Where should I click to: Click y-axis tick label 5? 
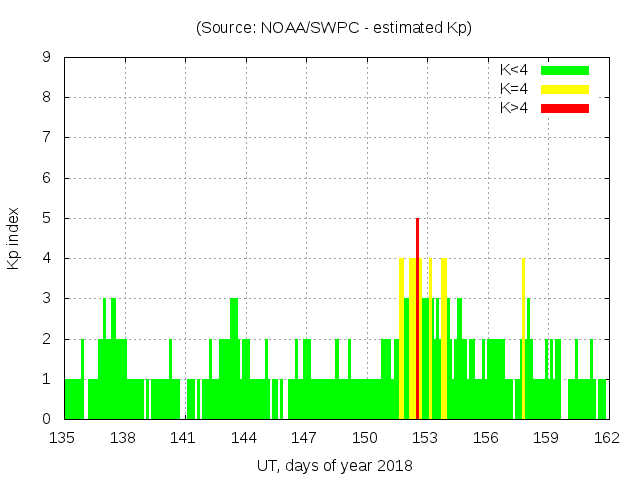(47, 218)
